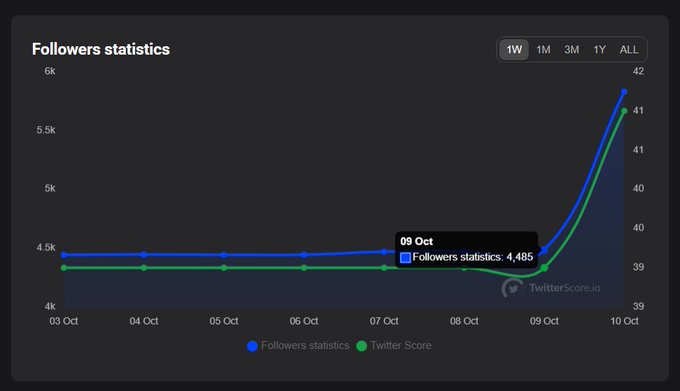Select the 03 Oct blue followers point
Viewport: 680px width, 391px height.
tap(64, 255)
